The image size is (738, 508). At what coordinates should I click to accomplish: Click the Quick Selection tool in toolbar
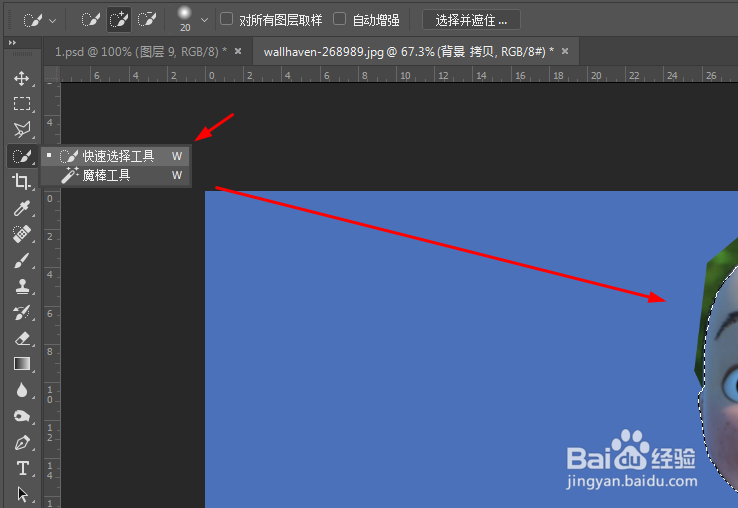click(22, 156)
